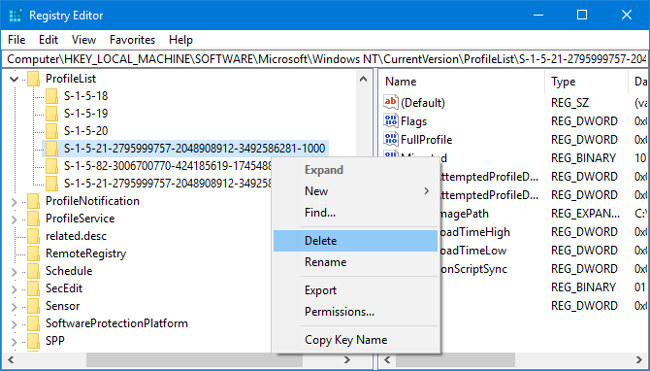Image resolution: width=650 pixels, height=371 pixels.
Task: Click the FullProfile DWORD value icon
Action: 391,140
